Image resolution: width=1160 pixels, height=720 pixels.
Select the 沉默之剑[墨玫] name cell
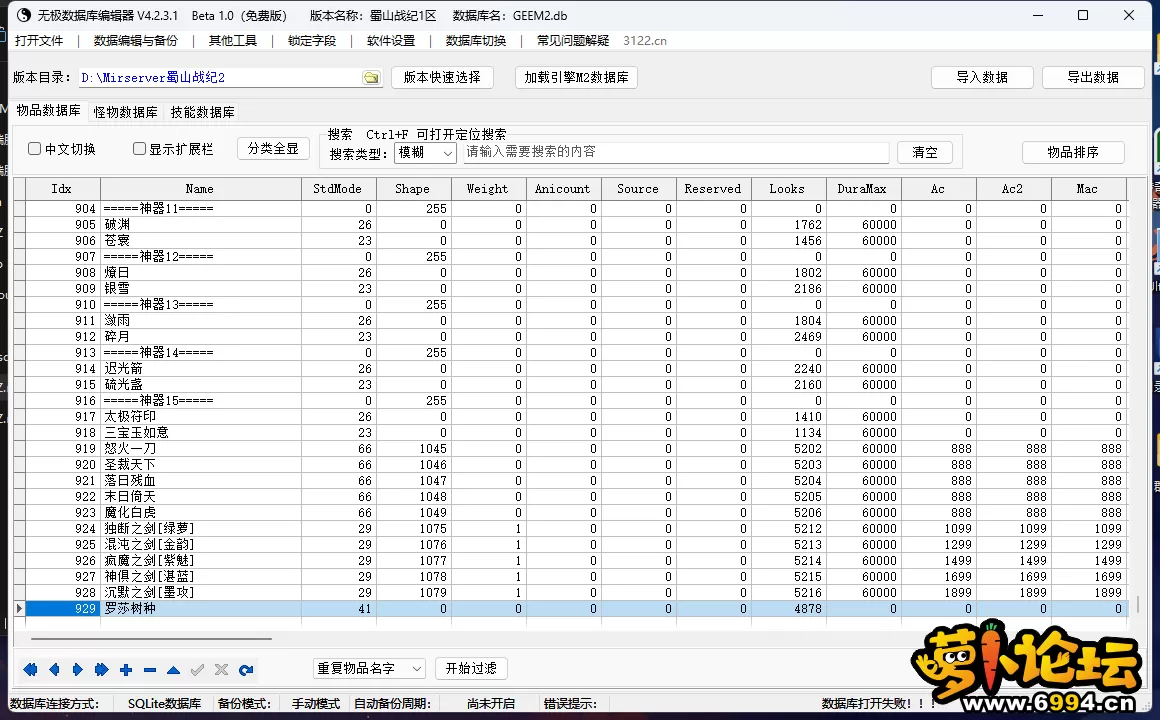[x=200, y=593]
